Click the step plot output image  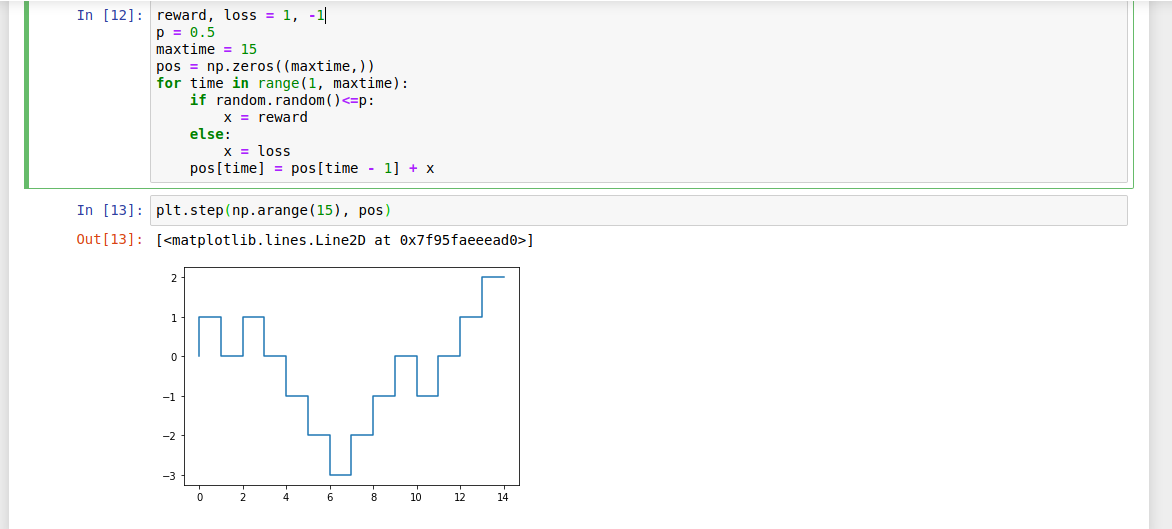[x=340, y=387]
